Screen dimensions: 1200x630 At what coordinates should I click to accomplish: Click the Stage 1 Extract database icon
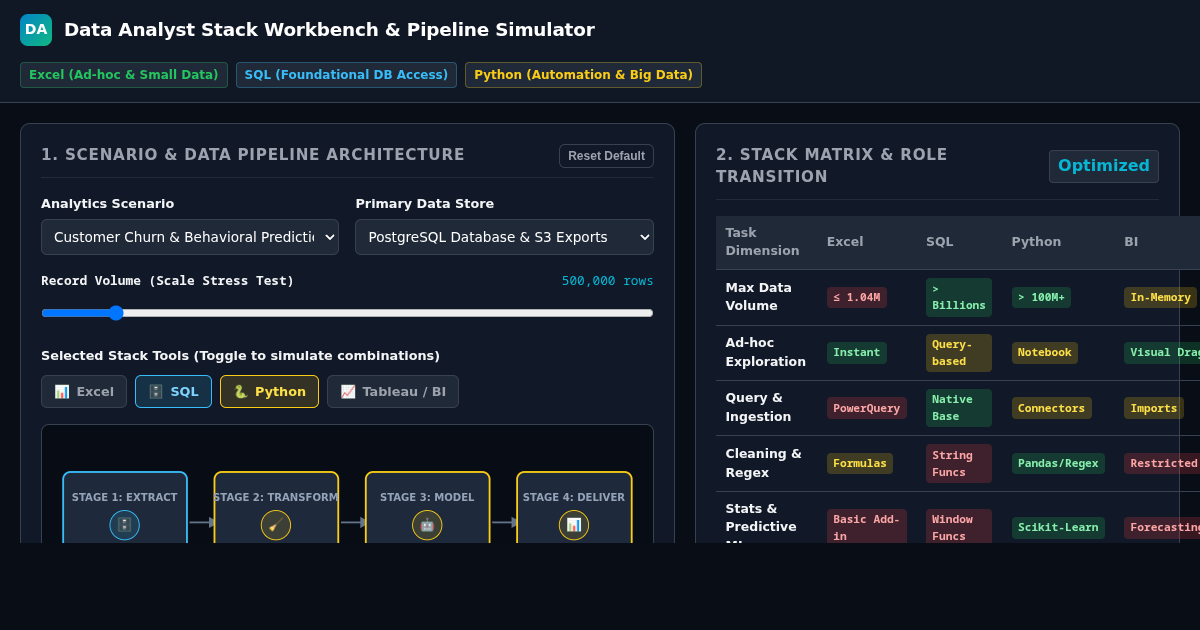(x=125, y=525)
